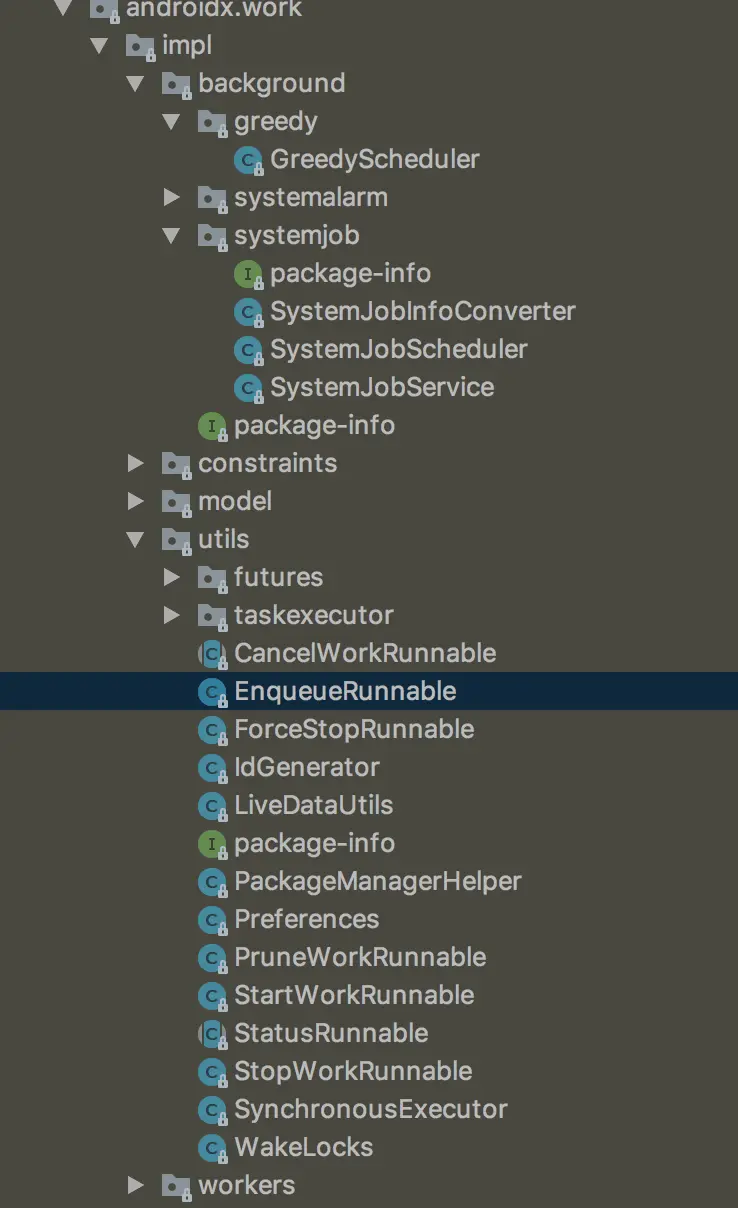The height and width of the screenshot is (1208, 738).
Task: Expand the workers package arrow
Action: pyautogui.click(x=136, y=1186)
